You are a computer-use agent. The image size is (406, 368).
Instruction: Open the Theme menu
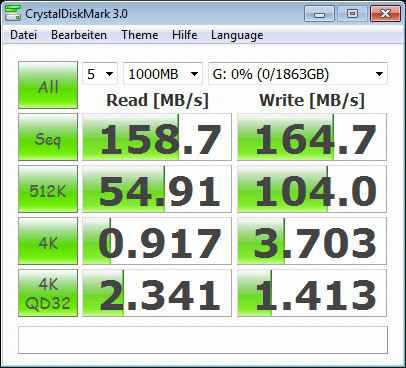[x=140, y=35]
